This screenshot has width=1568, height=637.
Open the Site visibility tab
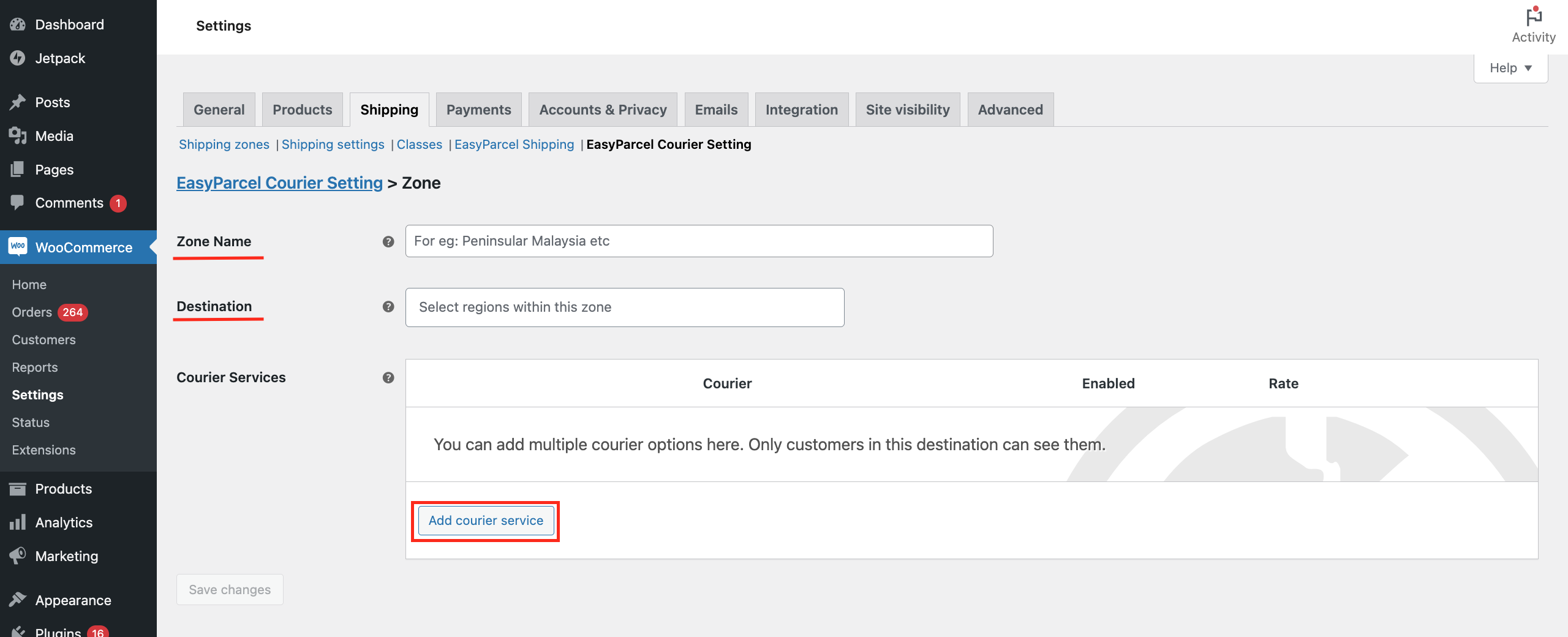(908, 110)
